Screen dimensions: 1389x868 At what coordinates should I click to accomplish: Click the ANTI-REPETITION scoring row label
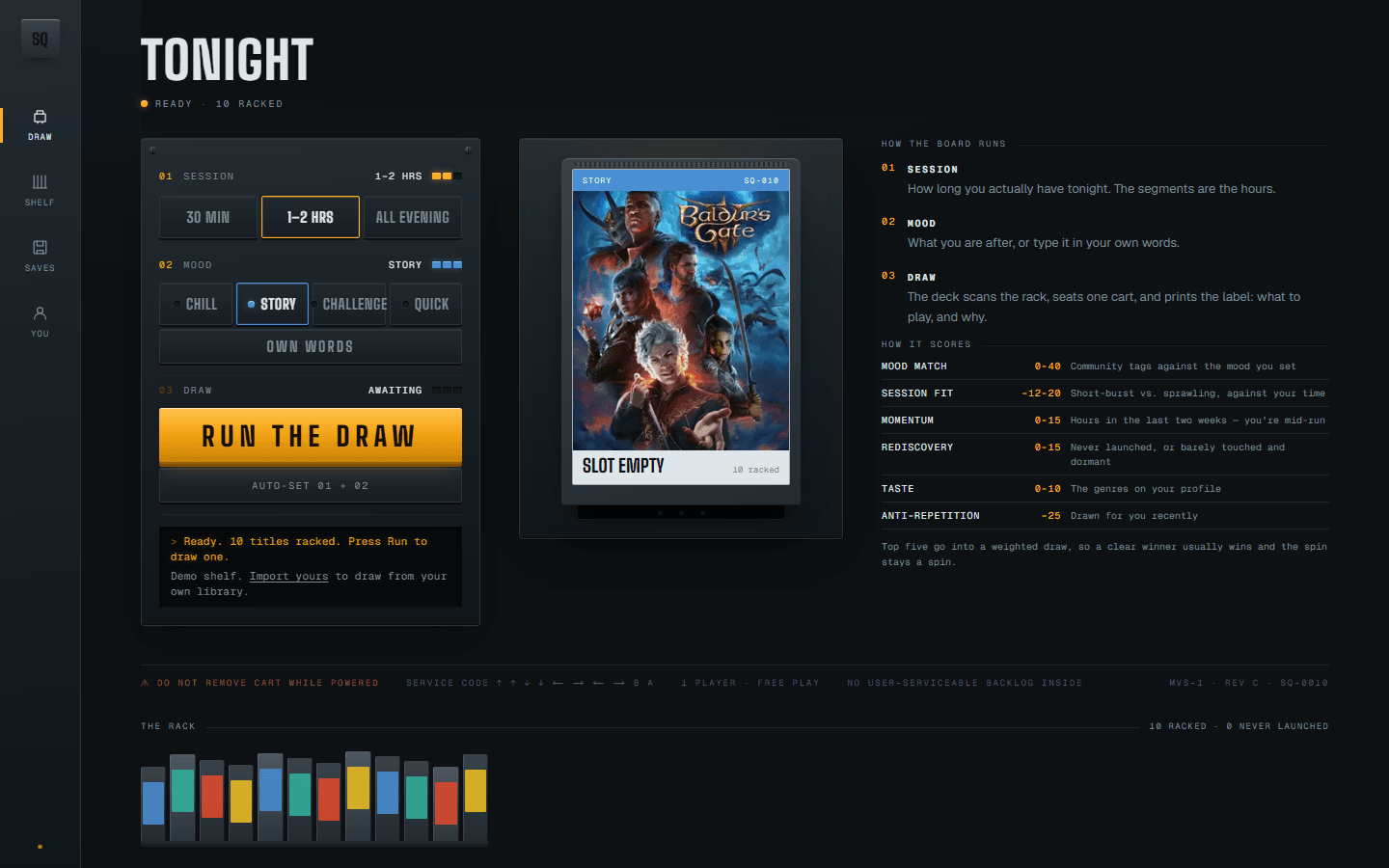tap(930, 516)
